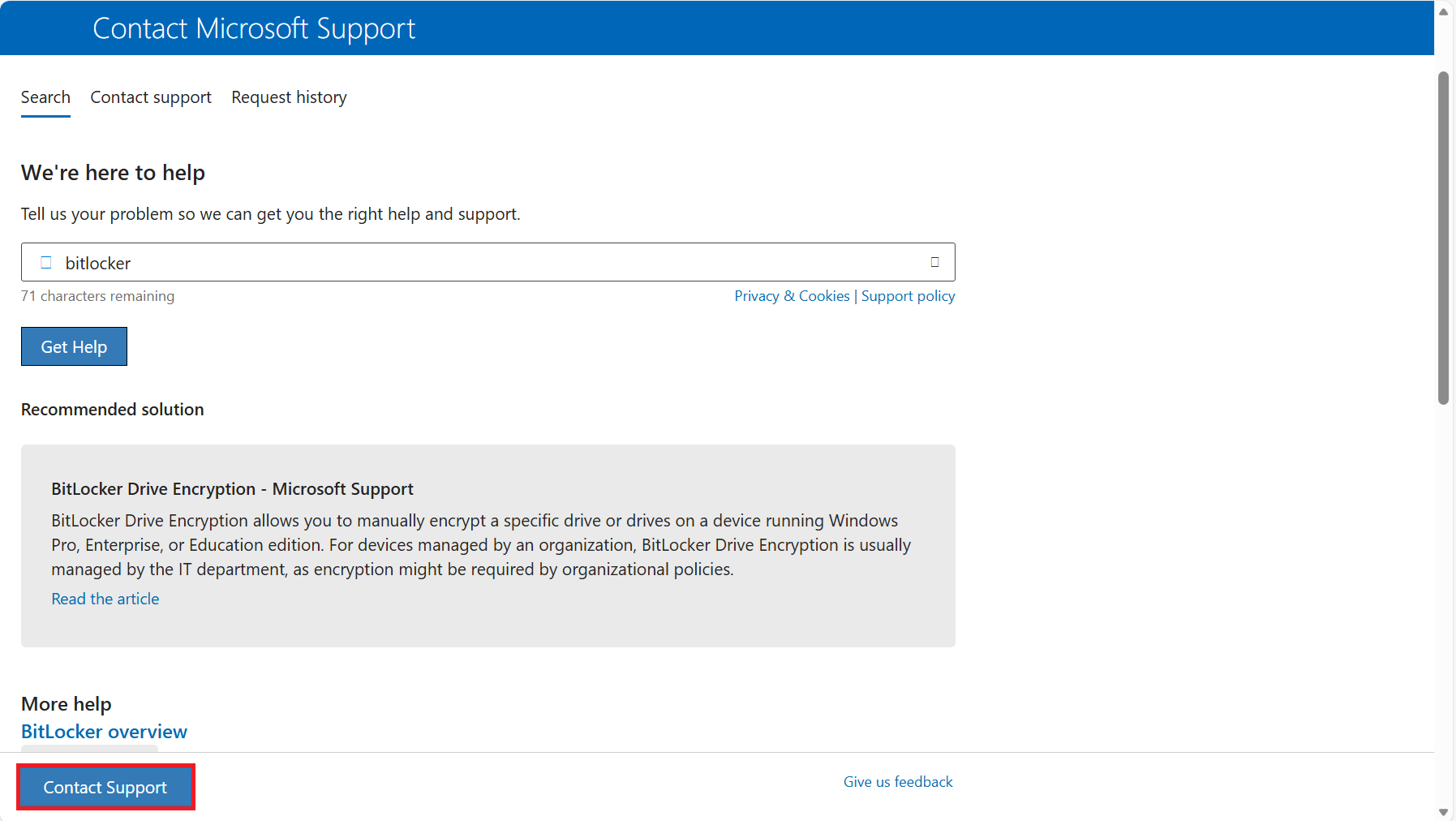This screenshot has width=1456, height=825.
Task: Clear the bitlocker search text icon
Action: (x=934, y=262)
